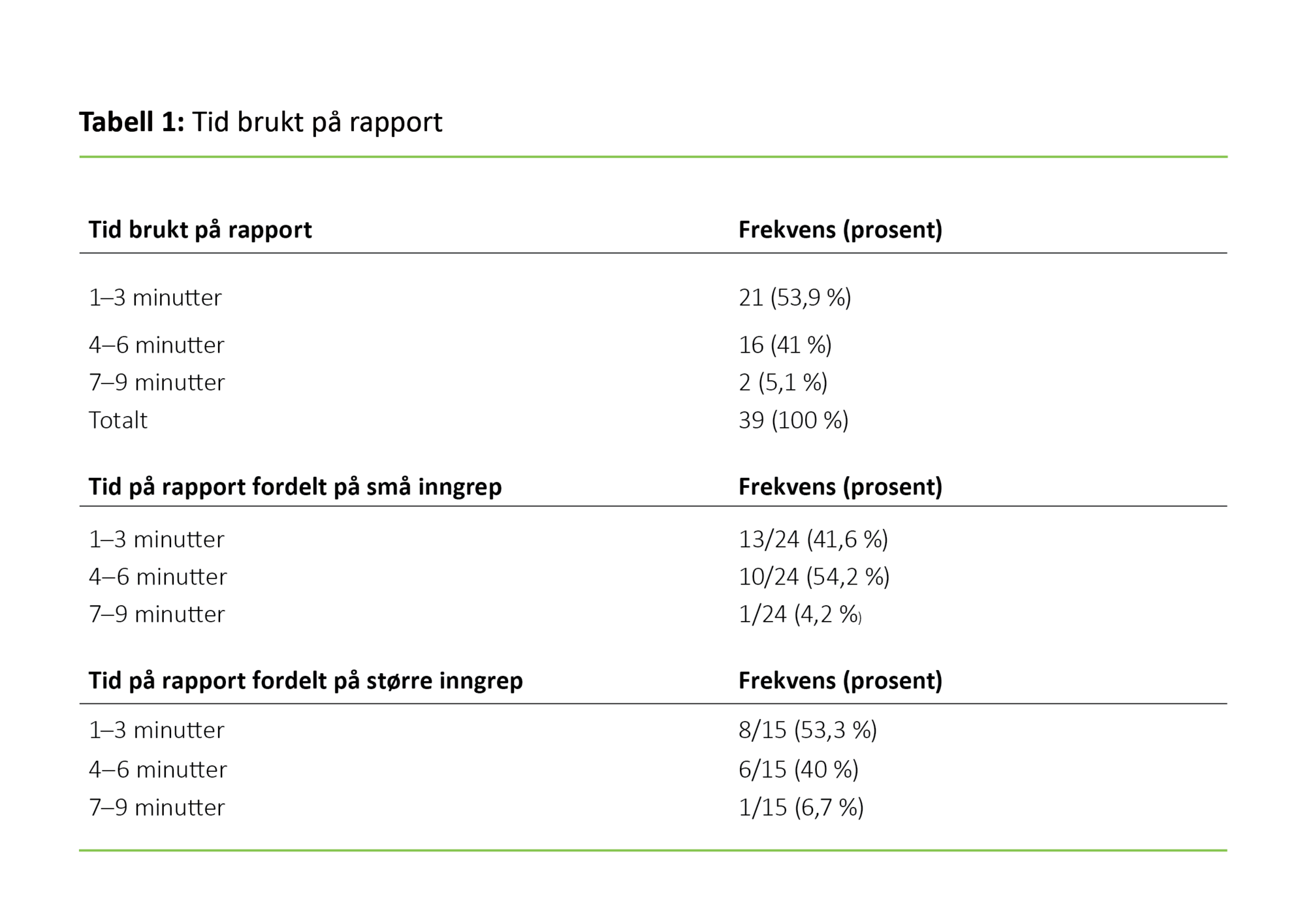The image size is (1306, 924).
Task: Click the bold "Tid brukt på rapport" column header
Action: click(200, 230)
